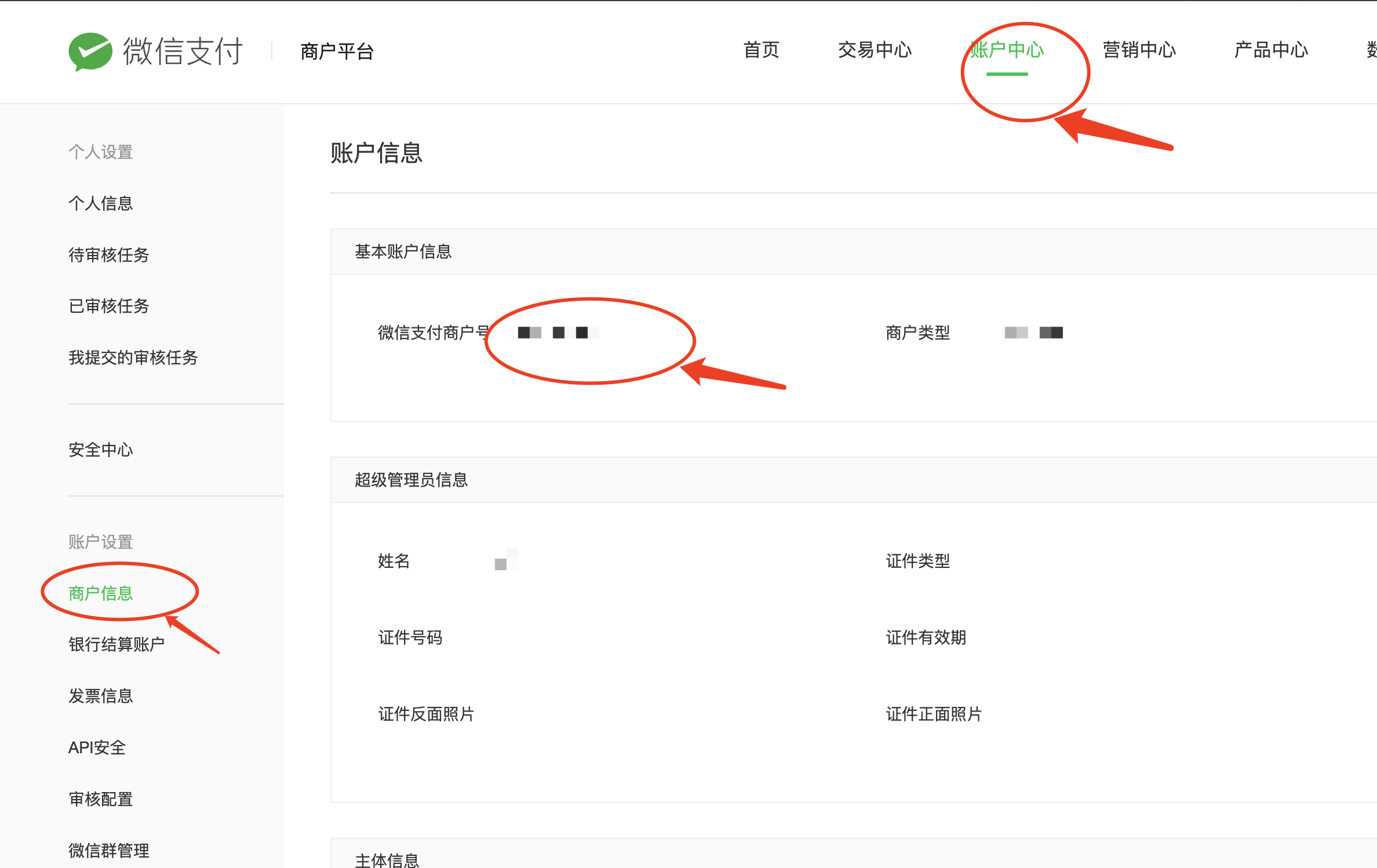The height and width of the screenshot is (868, 1377).
Task: Click the WeChat Pay logo icon
Action: (90, 52)
